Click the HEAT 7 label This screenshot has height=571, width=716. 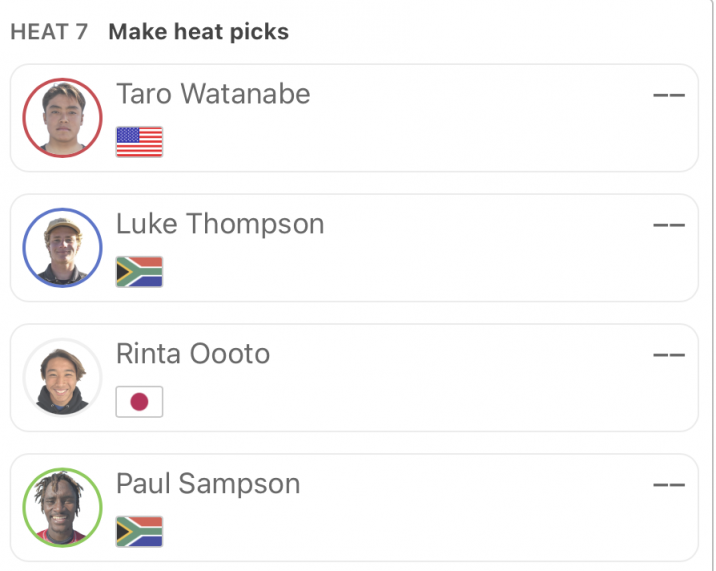coord(49,32)
